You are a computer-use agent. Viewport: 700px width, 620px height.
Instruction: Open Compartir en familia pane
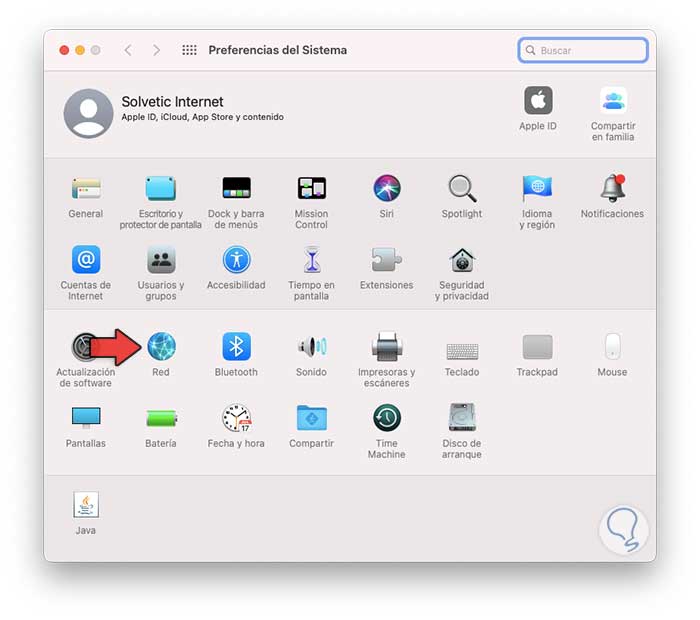(x=613, y=100)
